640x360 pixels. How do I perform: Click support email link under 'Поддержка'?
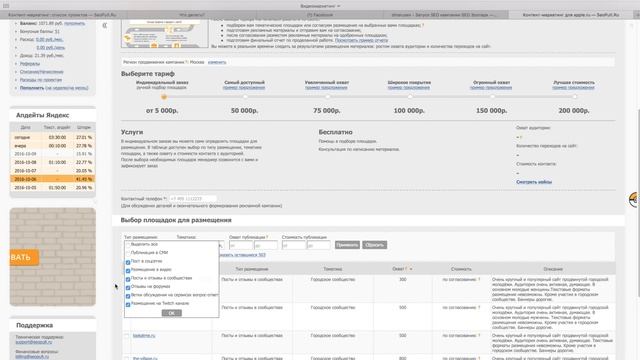34,342
